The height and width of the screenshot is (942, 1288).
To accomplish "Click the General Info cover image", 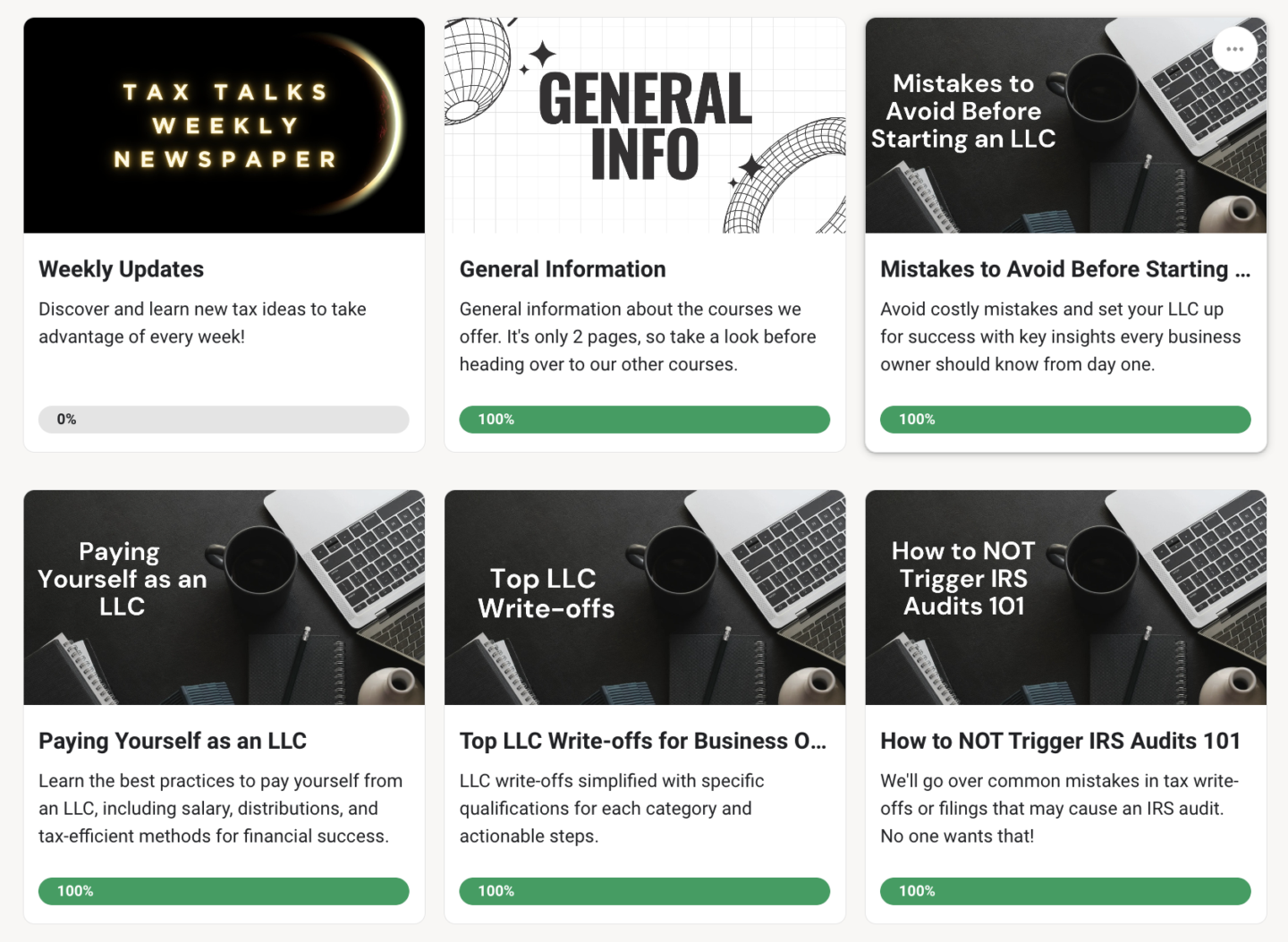I will [645, 125].
